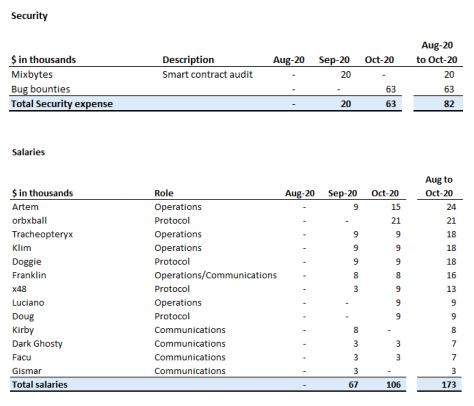Image resolution: width=474 pixels, height=406 pixels.
Task: Select the Luciano row name
Action: click(28, 303)
